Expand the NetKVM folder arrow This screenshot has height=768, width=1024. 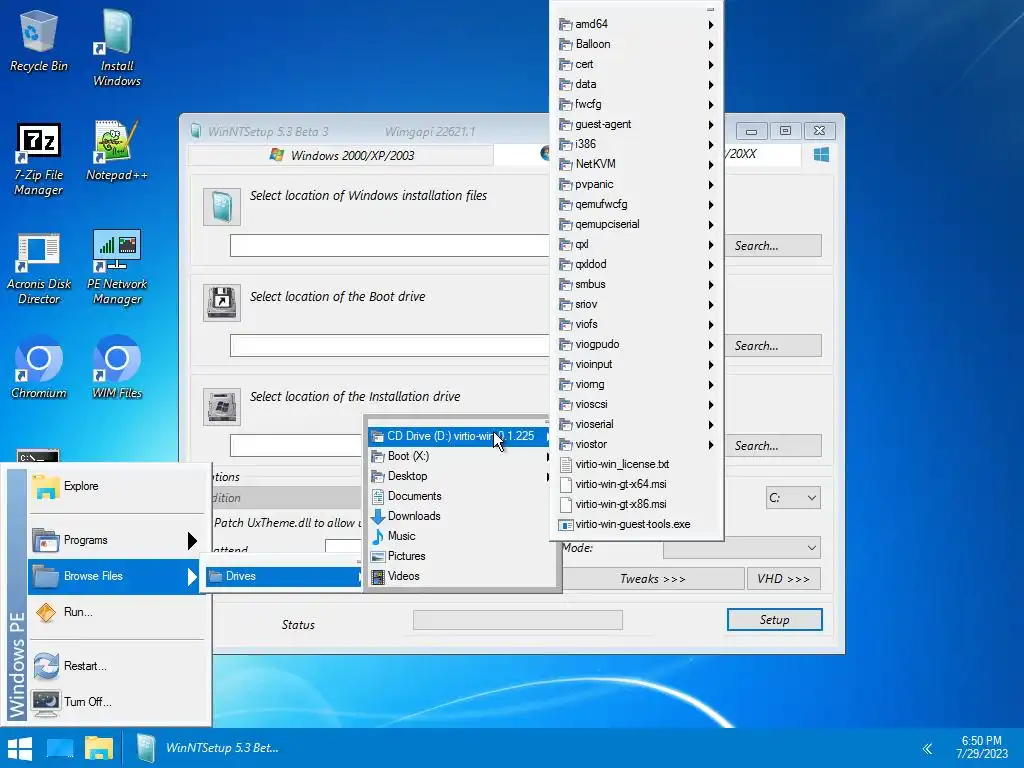[711, 165]
